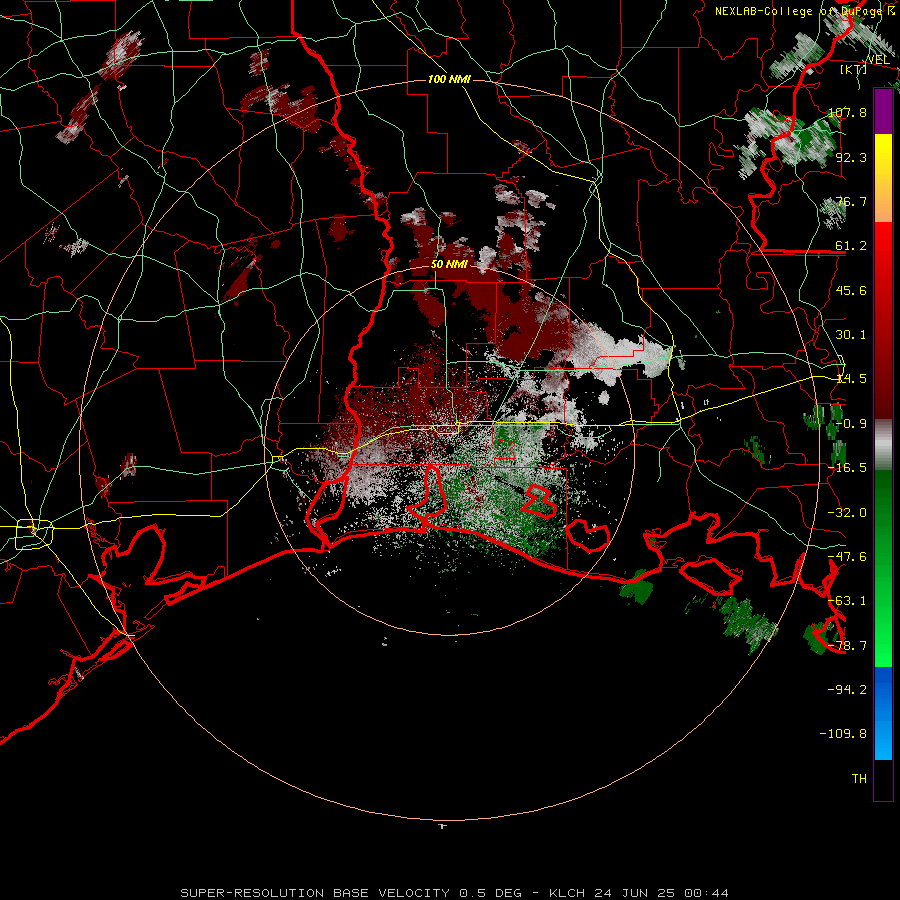The height and width of the screenshot is (900, 900).
Task: Click the -109.8 value on the velocity scale
Action: tap(843, 734)
